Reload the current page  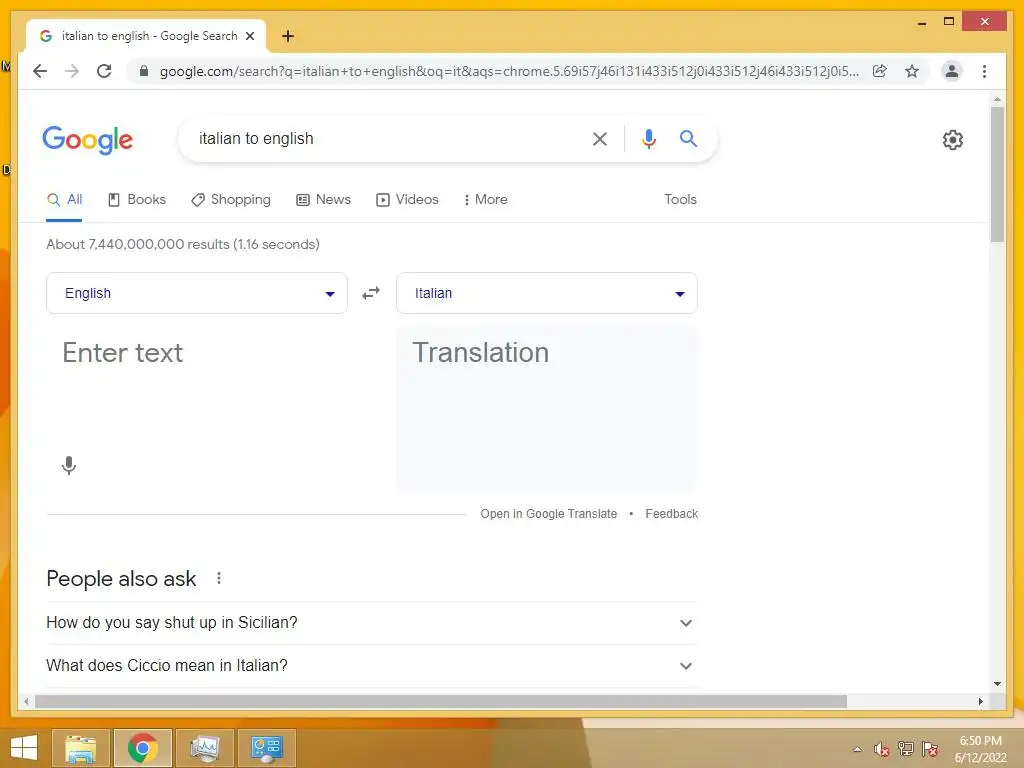pyautogui.click(x=104, y=71)
